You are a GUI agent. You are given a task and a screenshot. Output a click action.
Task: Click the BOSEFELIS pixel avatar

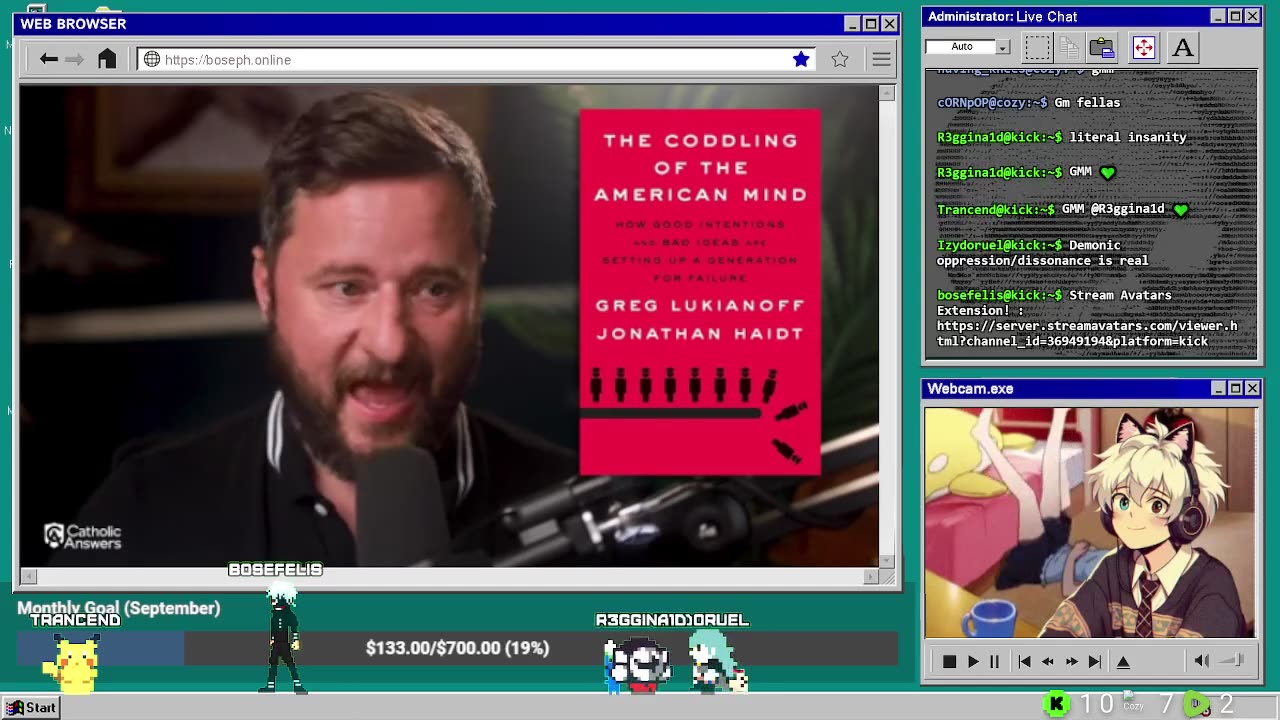point(282,638)
